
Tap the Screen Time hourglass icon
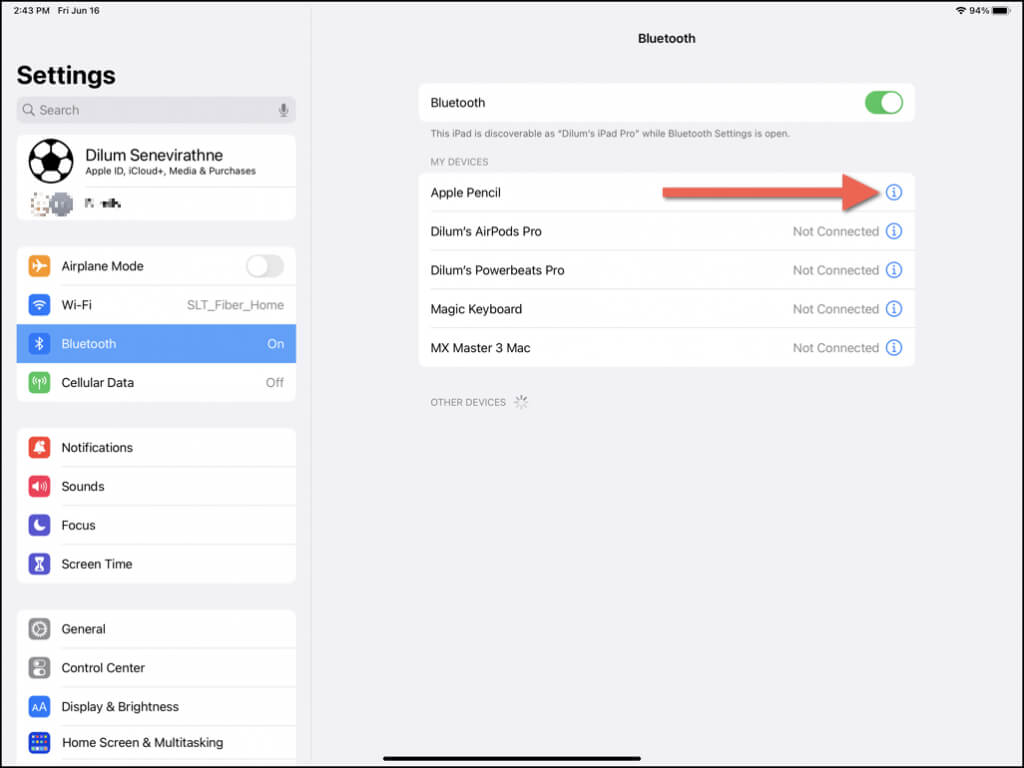(x=39, y=564)
